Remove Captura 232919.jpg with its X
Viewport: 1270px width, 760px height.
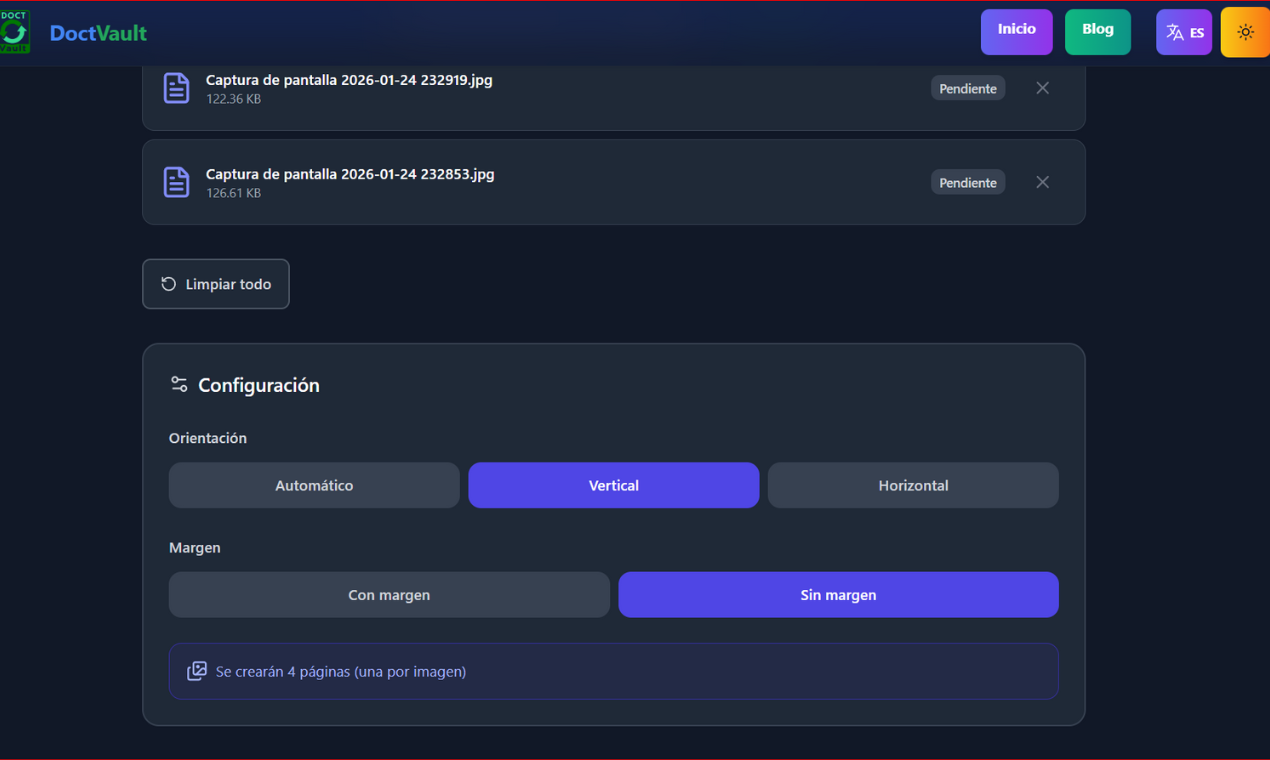[1042, 88]
